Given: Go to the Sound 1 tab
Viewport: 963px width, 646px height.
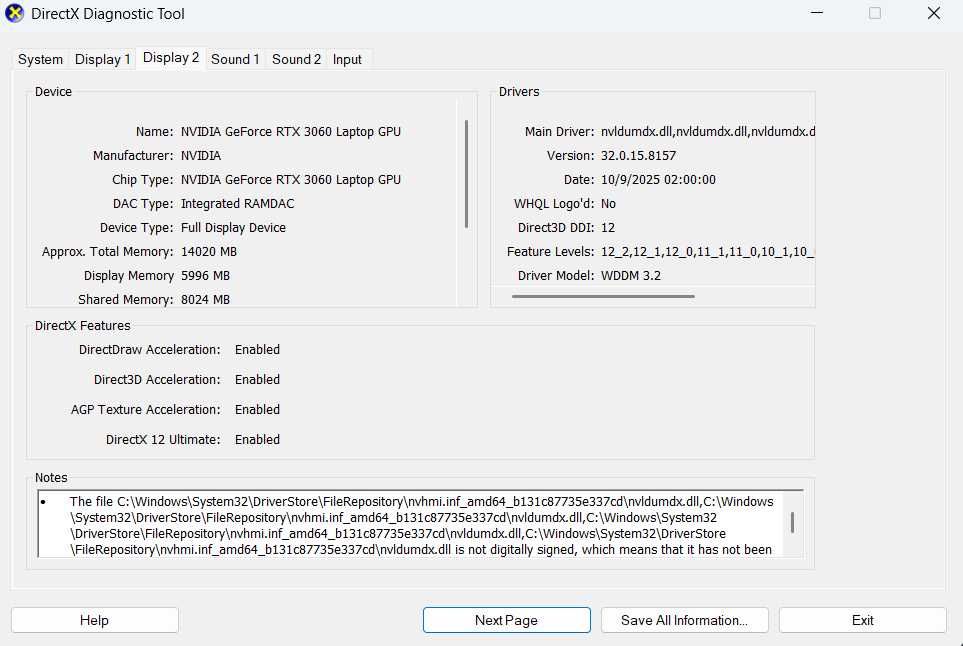Looking at the screenshot, I should [235, 60].
